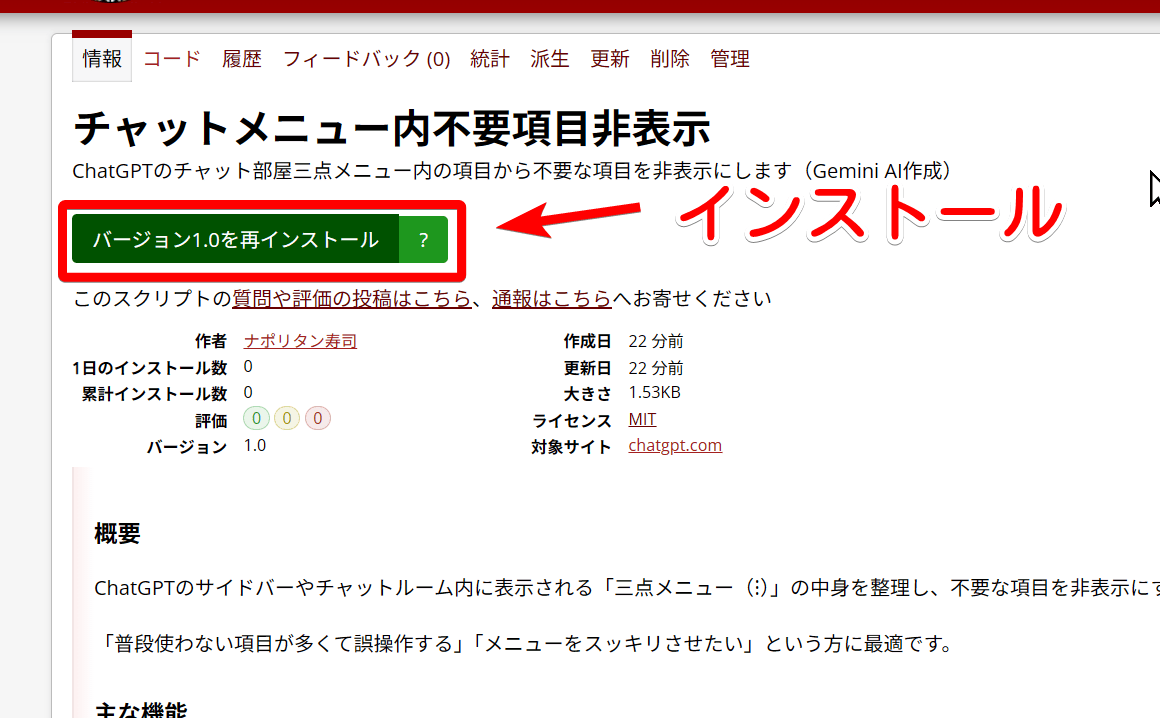The height and width of the screenshot is (718, 1160).
Task: Click the バージョン1.0を再インストール button
Action: coord(235,240)
